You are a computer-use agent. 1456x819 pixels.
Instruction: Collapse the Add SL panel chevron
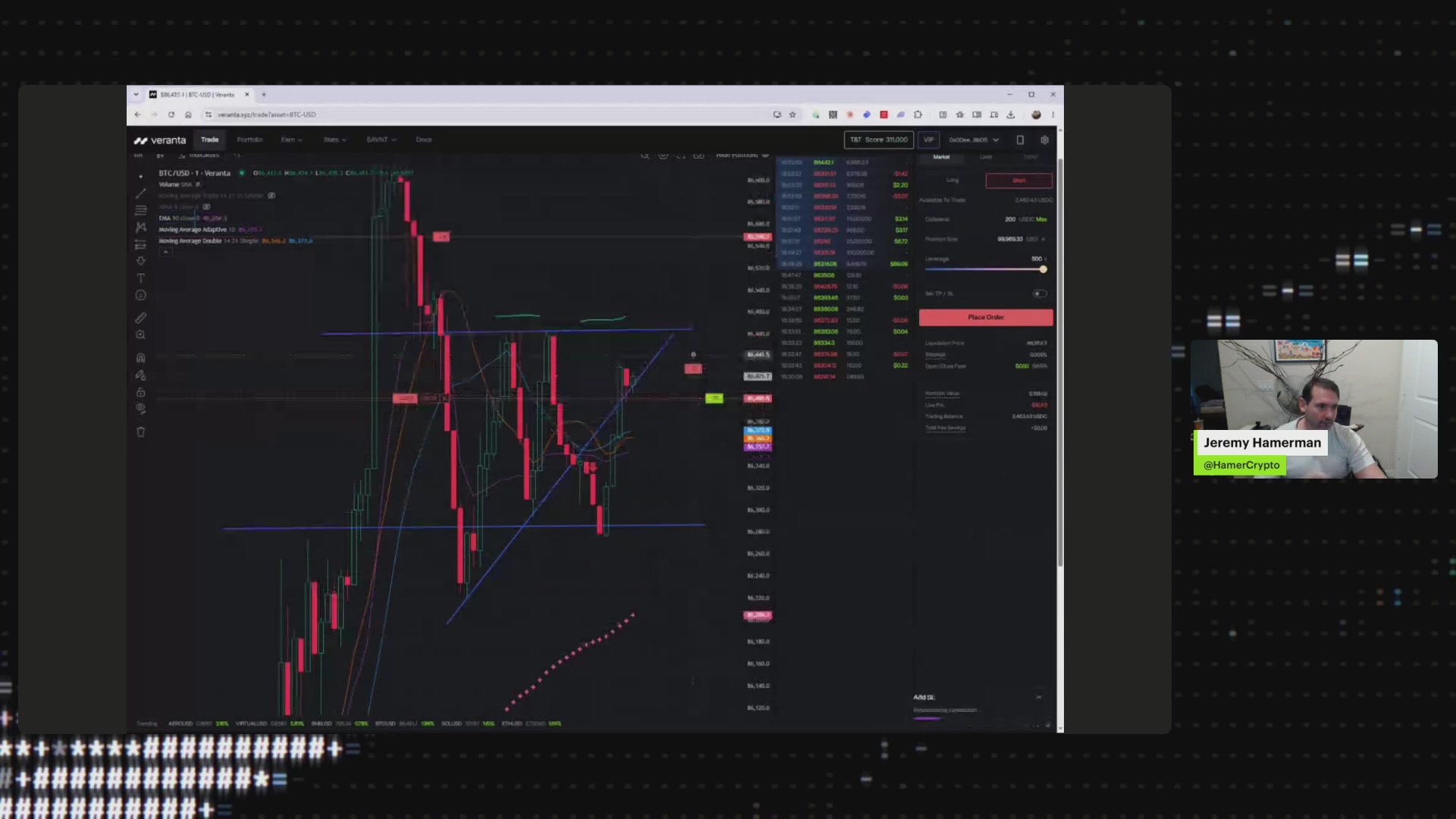1039,697
